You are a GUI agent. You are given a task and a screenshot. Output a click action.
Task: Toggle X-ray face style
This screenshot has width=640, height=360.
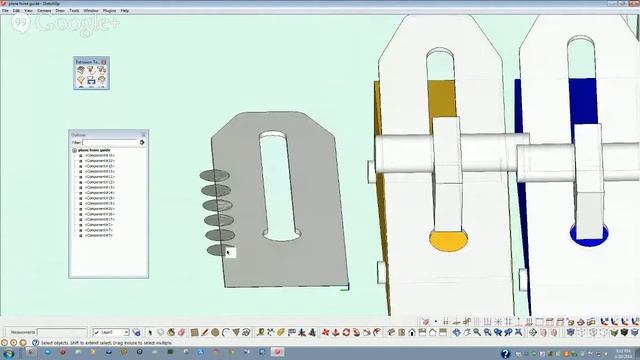571,333
